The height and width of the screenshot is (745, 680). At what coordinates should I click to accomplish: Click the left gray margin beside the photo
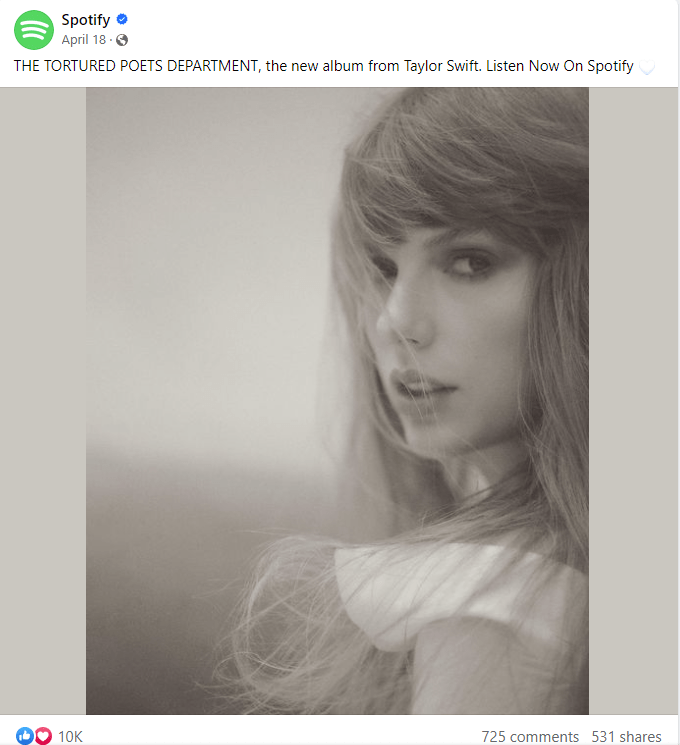click(43, 401)
